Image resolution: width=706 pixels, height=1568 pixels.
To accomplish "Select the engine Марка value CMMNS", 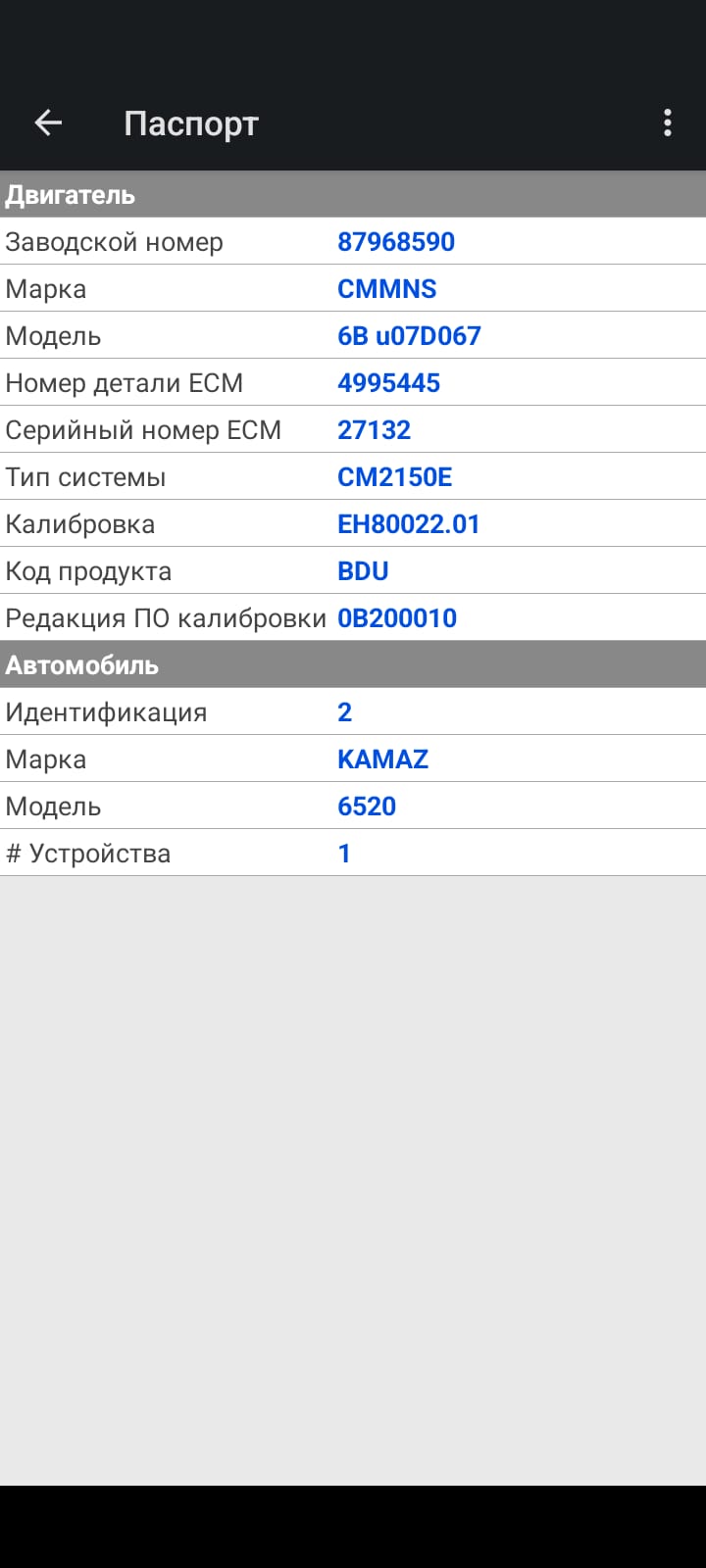I will (x=387, y=289).
